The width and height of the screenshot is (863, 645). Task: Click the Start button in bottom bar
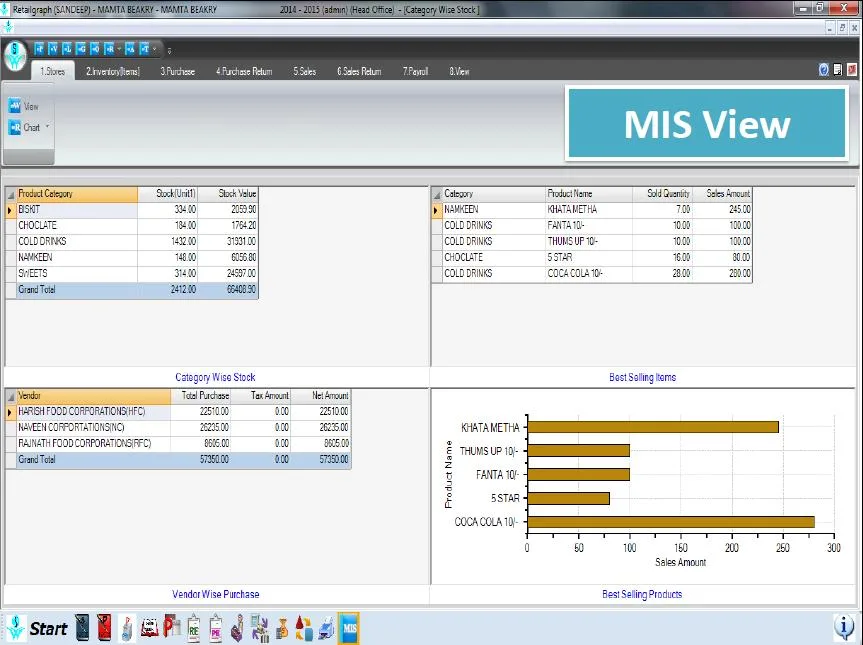48,628
